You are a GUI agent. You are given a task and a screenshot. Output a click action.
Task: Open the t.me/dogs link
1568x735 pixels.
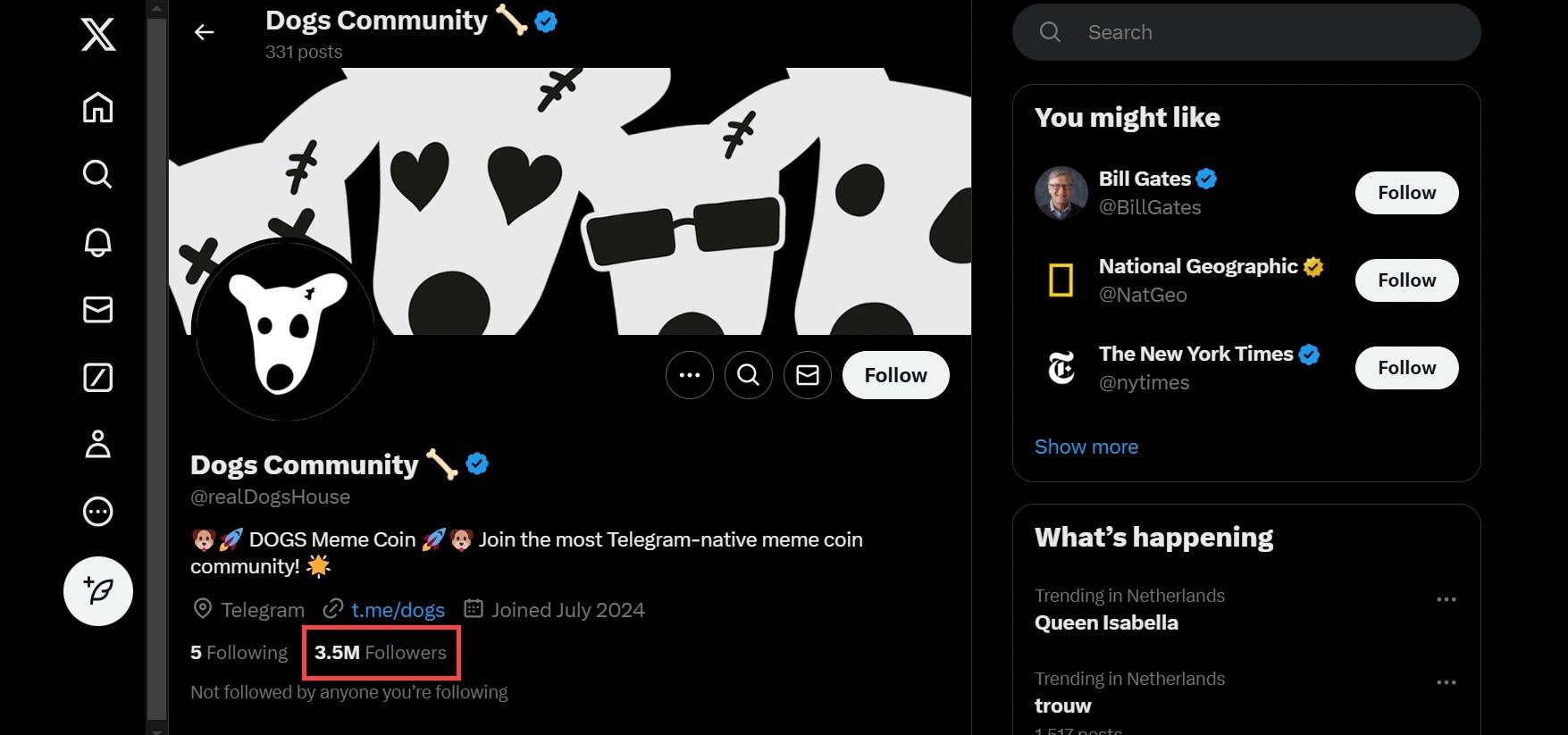398,610
